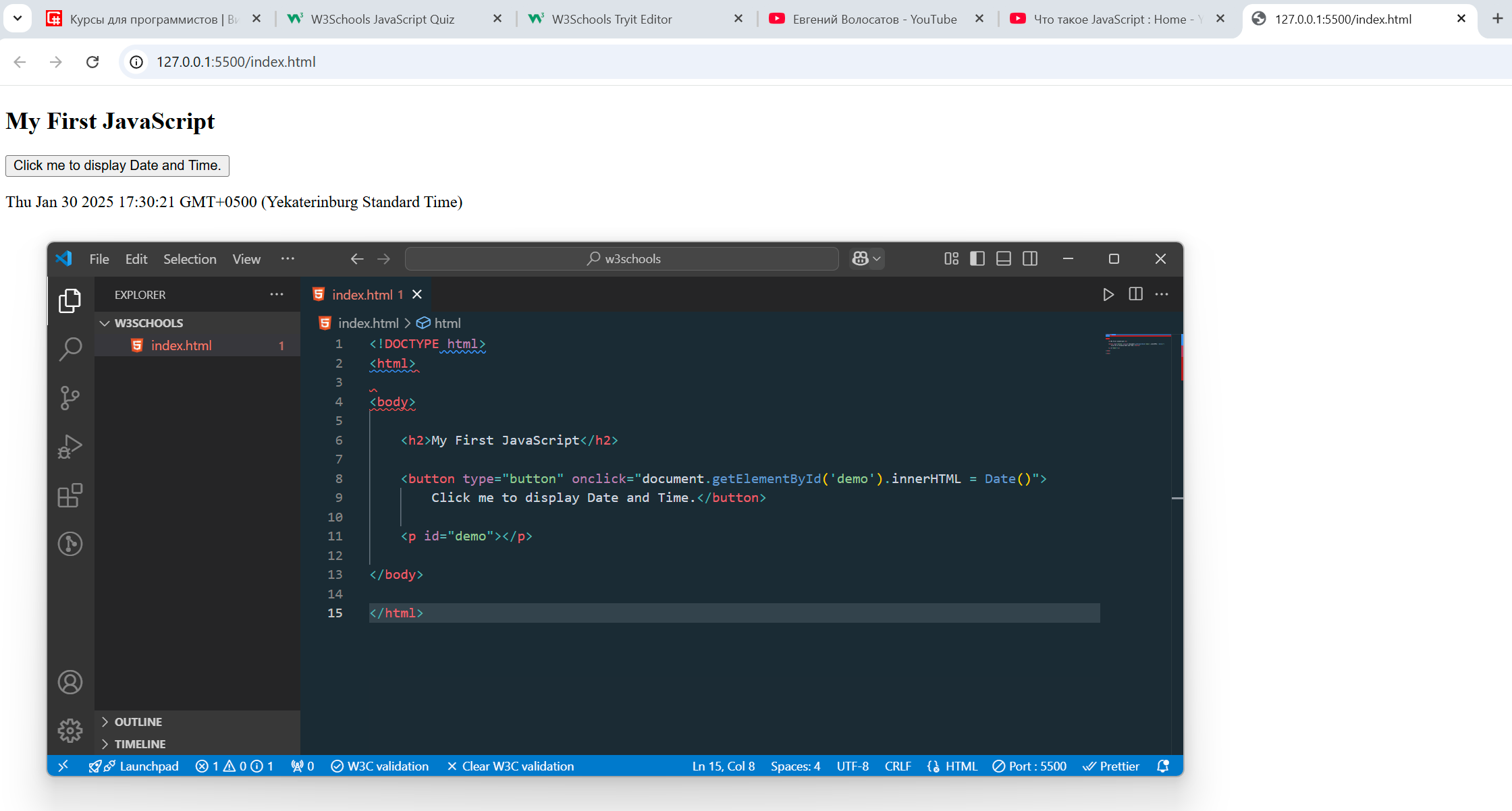
Task: Reload the browser page
Action: [92, 62]
